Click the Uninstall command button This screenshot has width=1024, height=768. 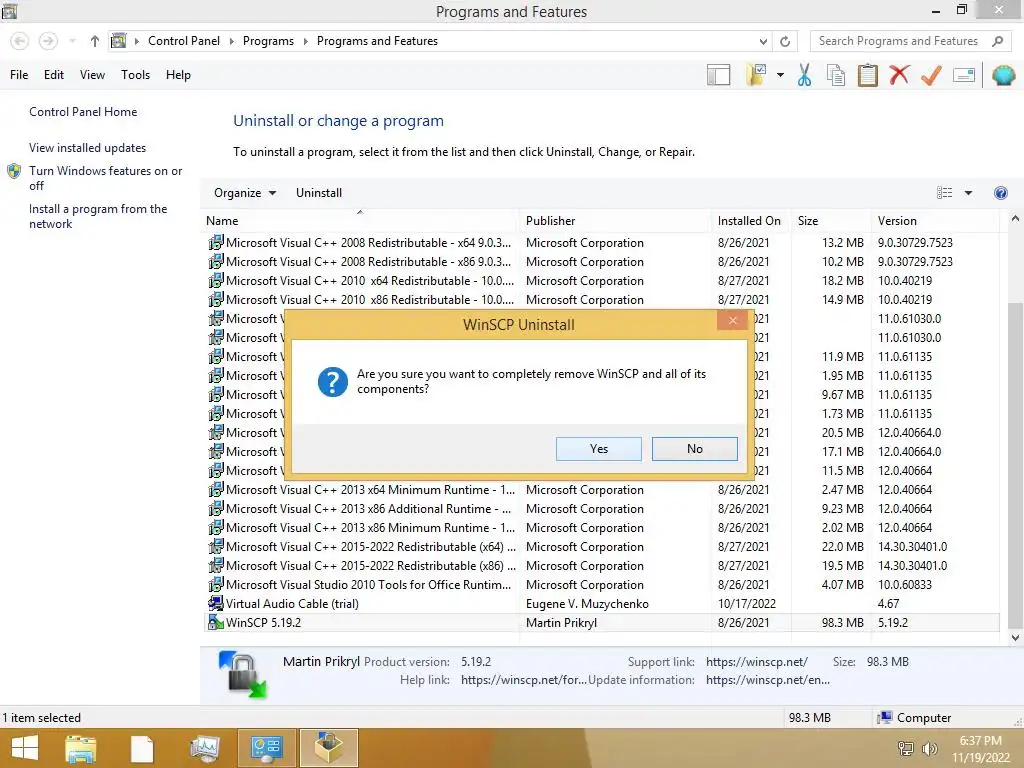[319, 193]
